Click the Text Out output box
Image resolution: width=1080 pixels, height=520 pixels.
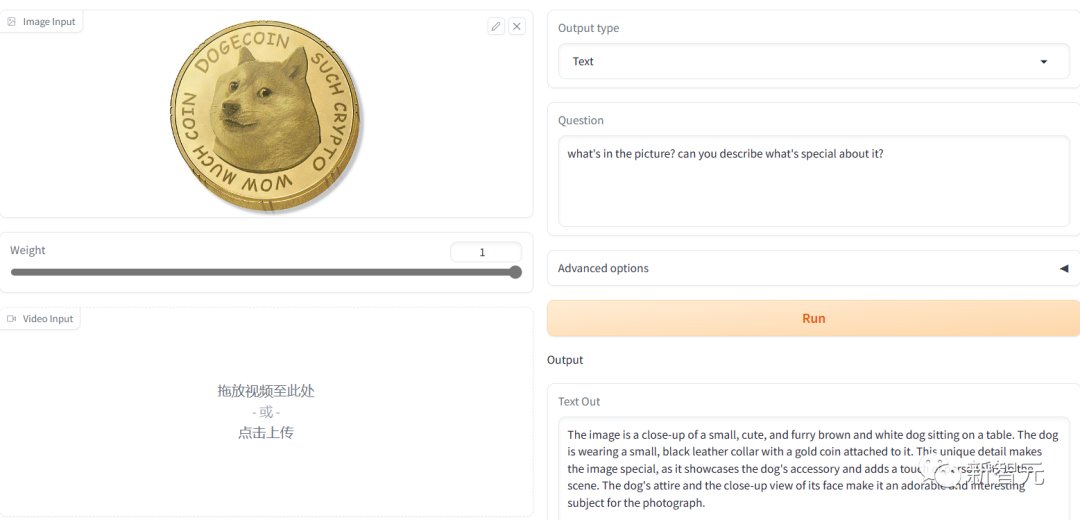coord(813,468)
